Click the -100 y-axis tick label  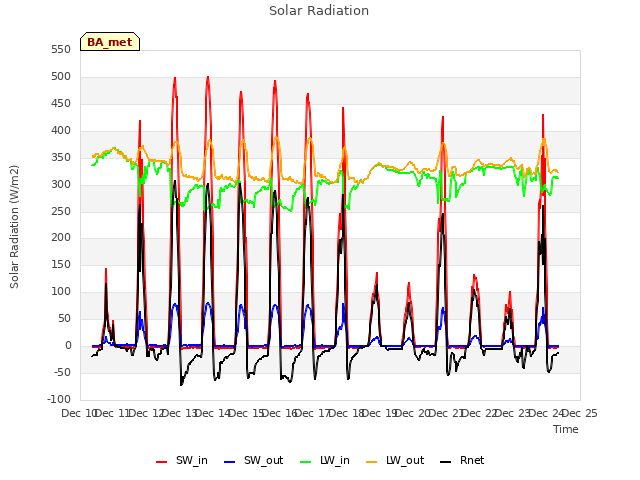coord(59,399)
